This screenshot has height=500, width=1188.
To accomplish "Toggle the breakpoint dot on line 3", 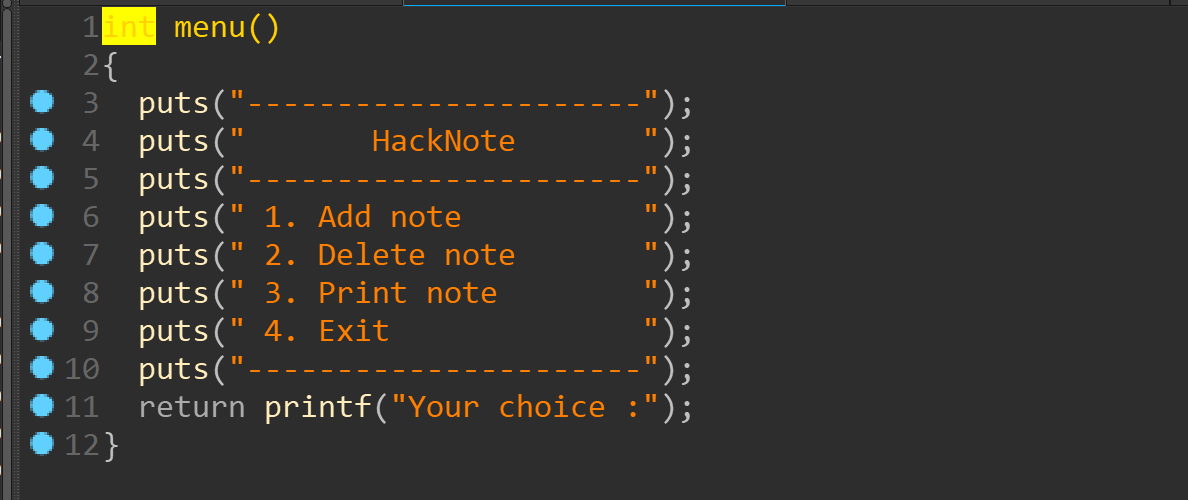I will 42,102.
